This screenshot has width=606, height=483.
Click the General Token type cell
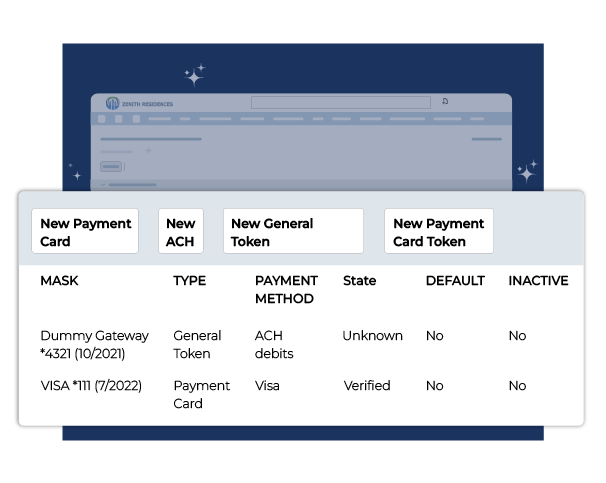tap(197, 344)
